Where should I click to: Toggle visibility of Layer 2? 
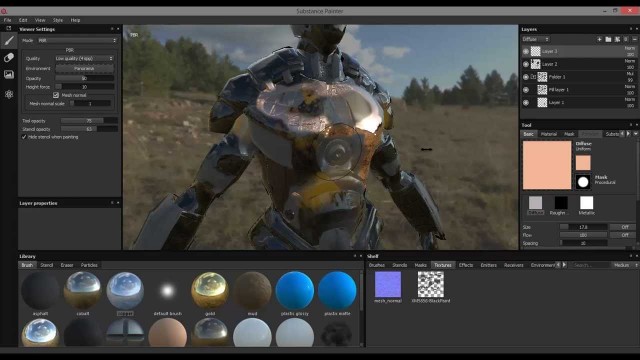coord(526,64)
